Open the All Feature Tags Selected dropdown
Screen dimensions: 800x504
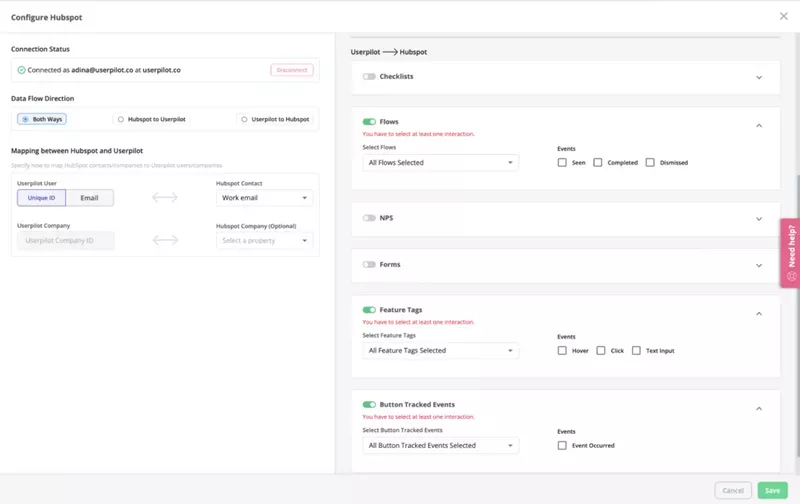coord(440,350)
